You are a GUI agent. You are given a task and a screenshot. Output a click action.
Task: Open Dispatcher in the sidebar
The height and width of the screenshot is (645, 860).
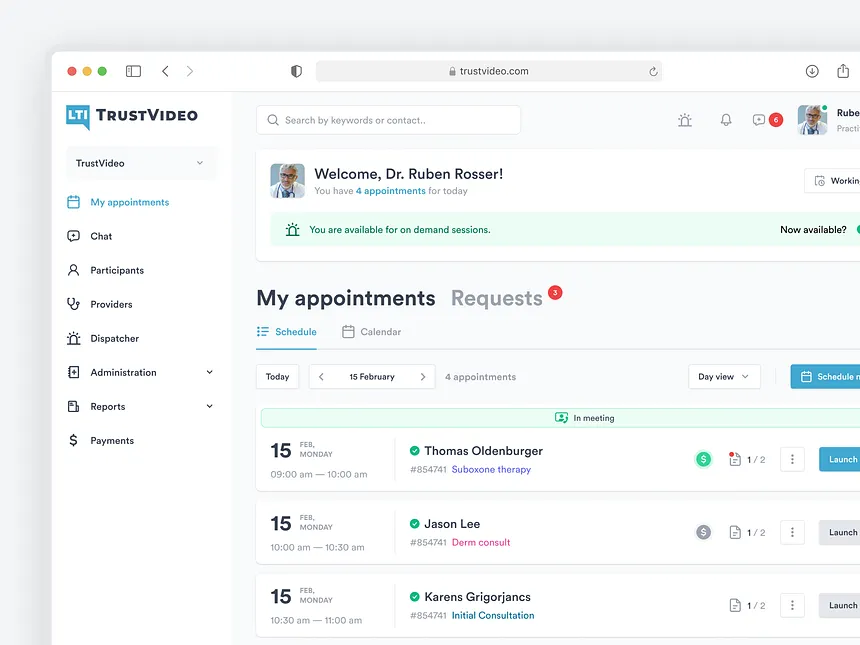click(x=114, y=338)
